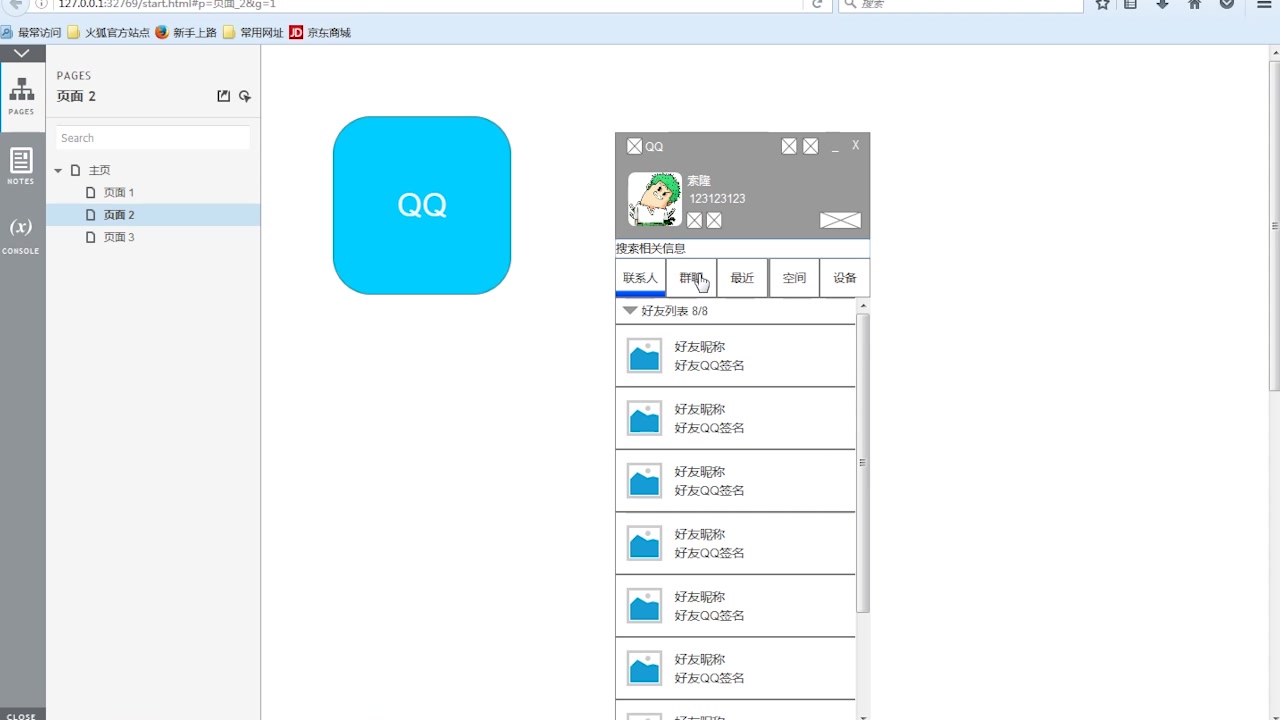
Task: Click 好友昵称 in the first friend row
Action: tap(700, 347)
